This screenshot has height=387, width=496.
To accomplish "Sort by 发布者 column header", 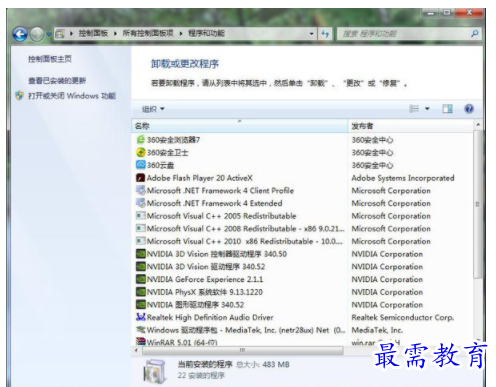I will pos(410,126).
